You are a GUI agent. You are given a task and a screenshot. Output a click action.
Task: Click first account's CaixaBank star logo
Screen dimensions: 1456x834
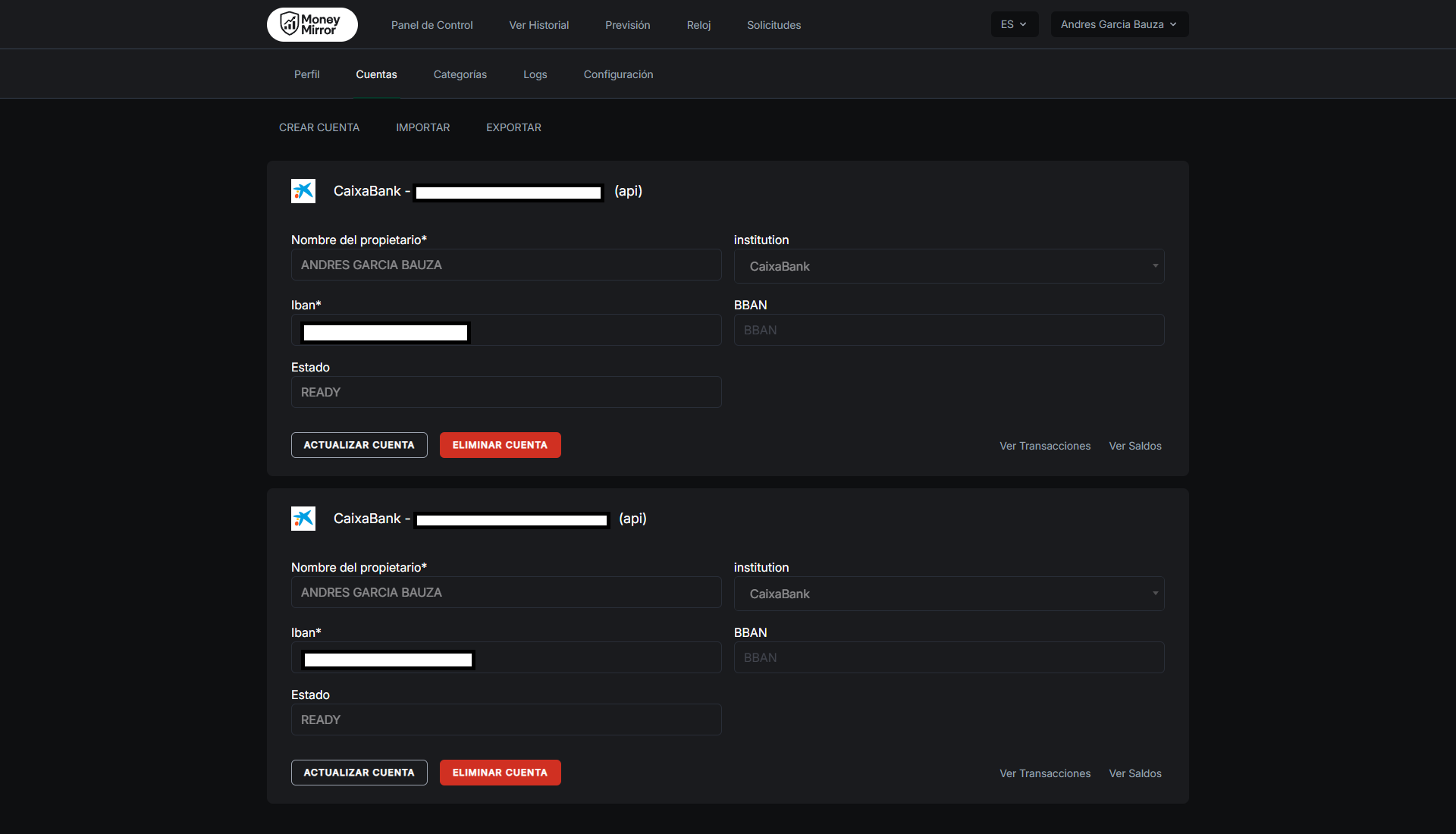coord(303,191)
